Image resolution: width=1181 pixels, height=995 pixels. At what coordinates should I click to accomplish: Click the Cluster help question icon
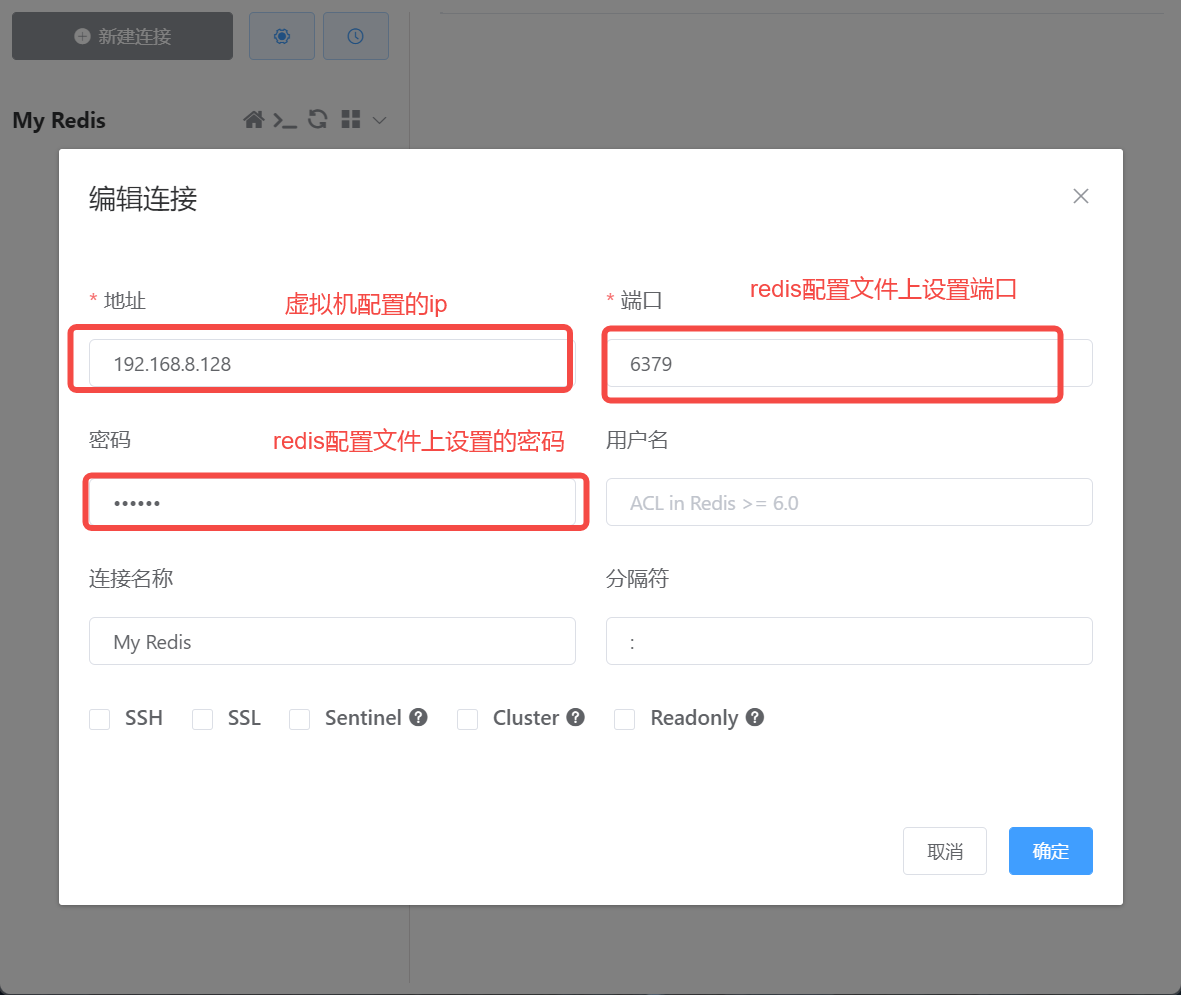tap(575, 717)
